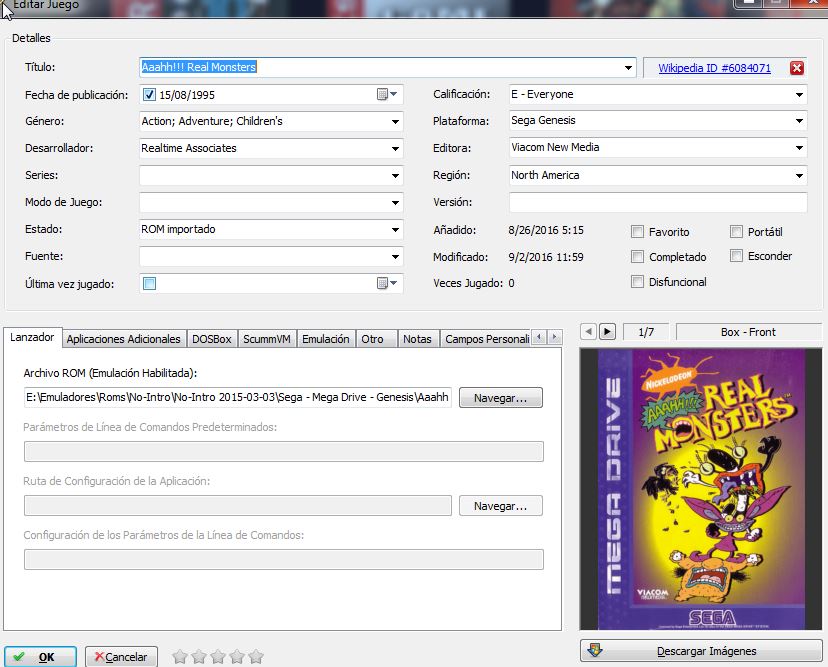Open the Estado dropdown
Screen dimensions: 828x667
point(395,229)
